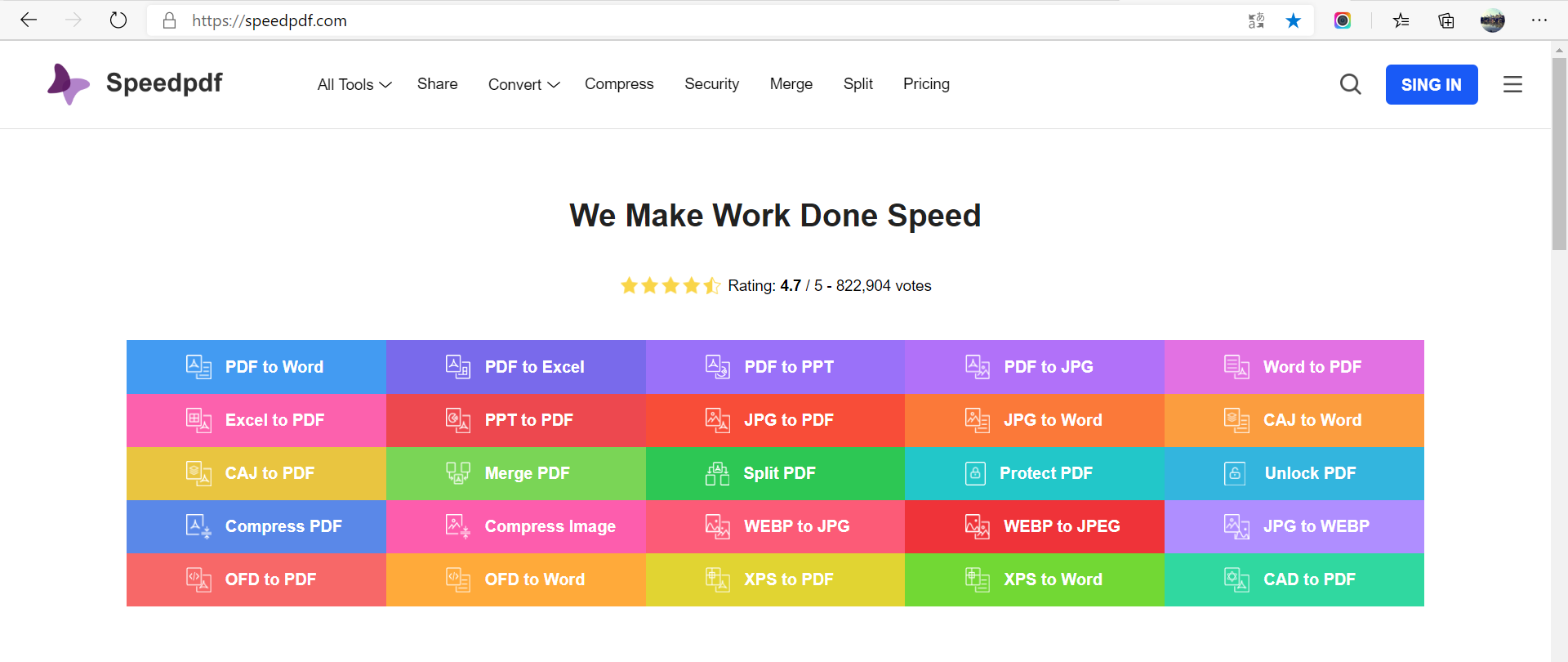Open the OFD to PDF tool
1568x662 pixels.
pos(256,579)
